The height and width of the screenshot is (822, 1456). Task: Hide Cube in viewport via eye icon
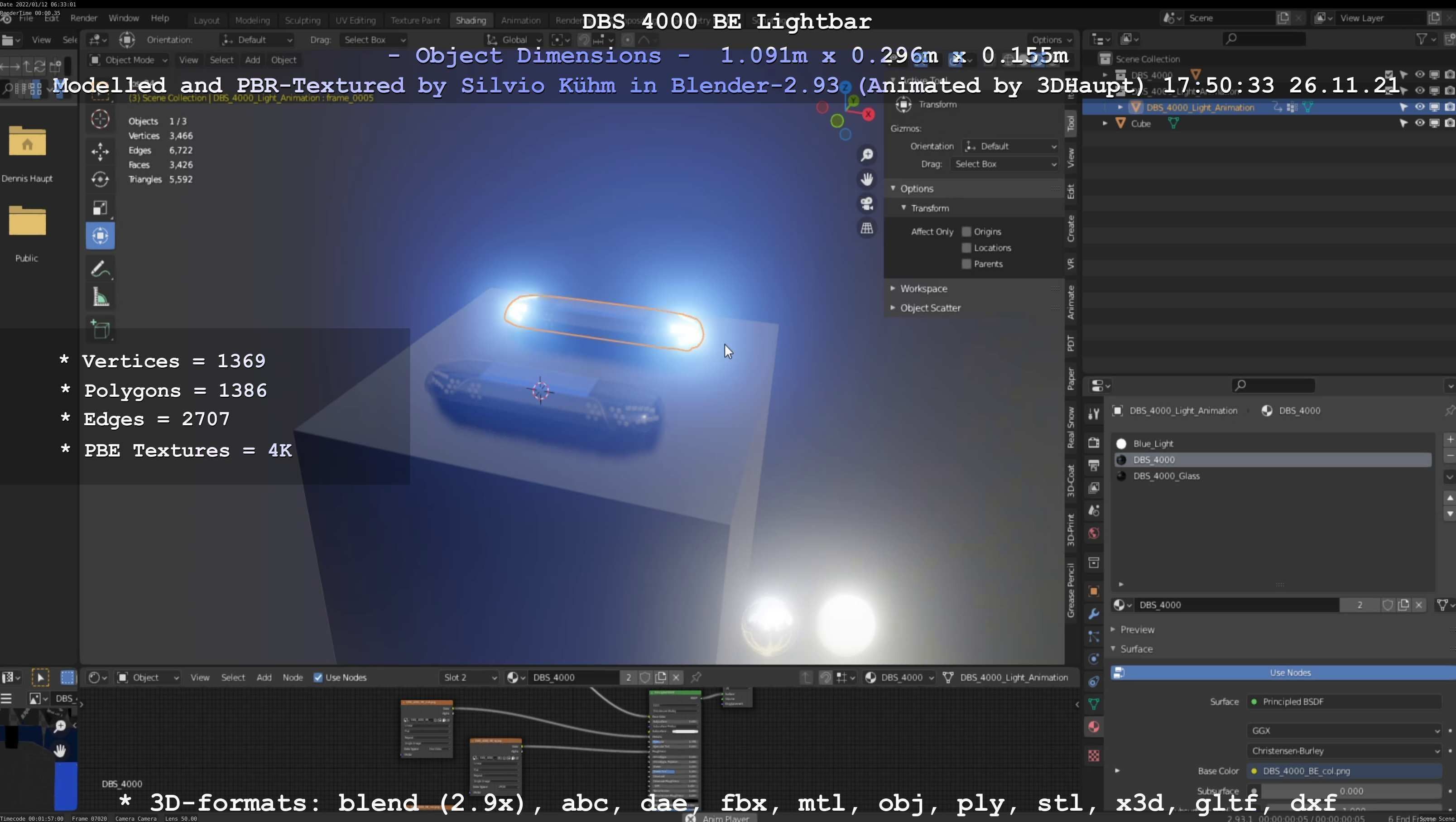point(1419,123)
